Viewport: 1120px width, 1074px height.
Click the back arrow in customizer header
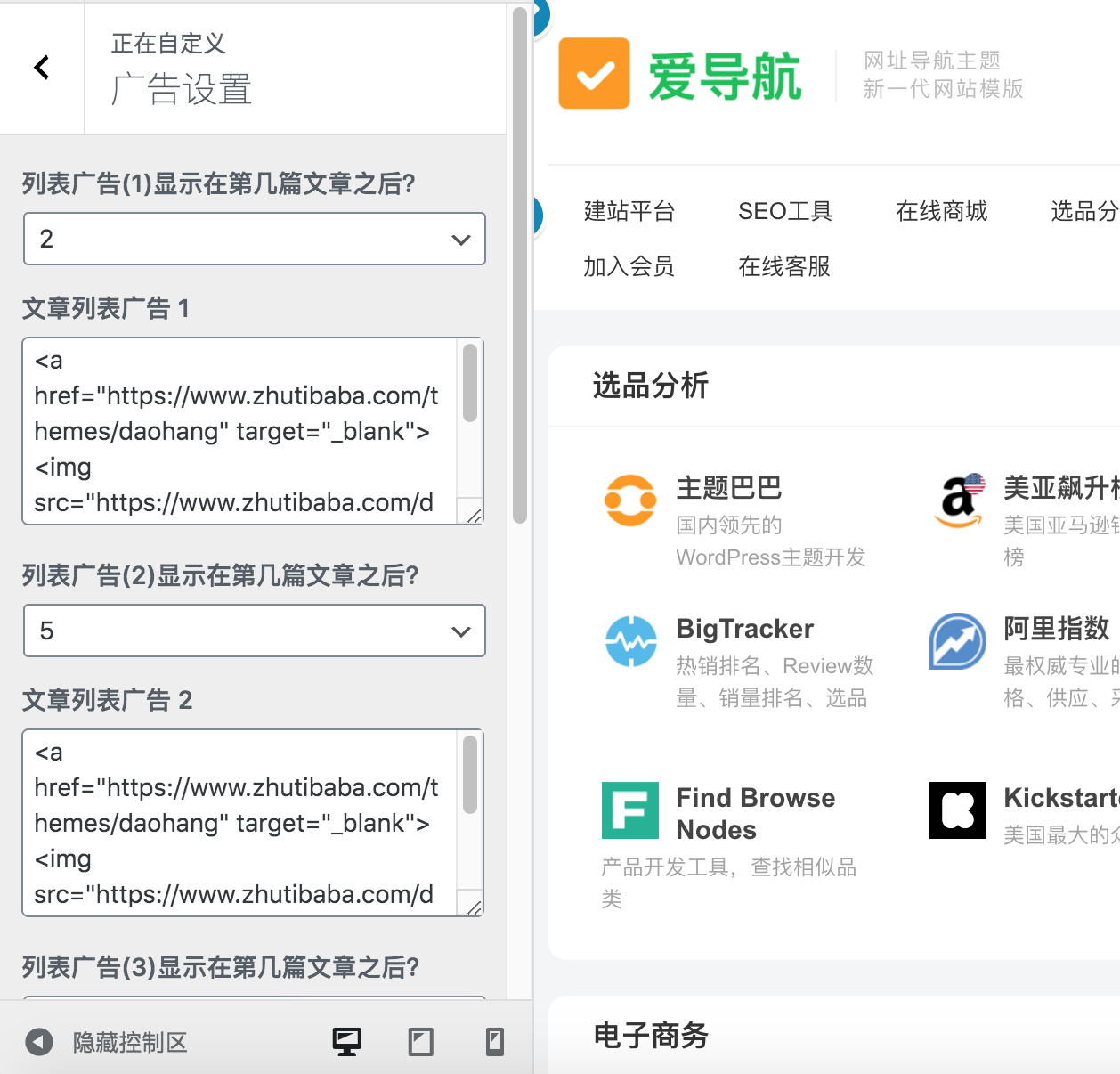click(x=41, y=68)
